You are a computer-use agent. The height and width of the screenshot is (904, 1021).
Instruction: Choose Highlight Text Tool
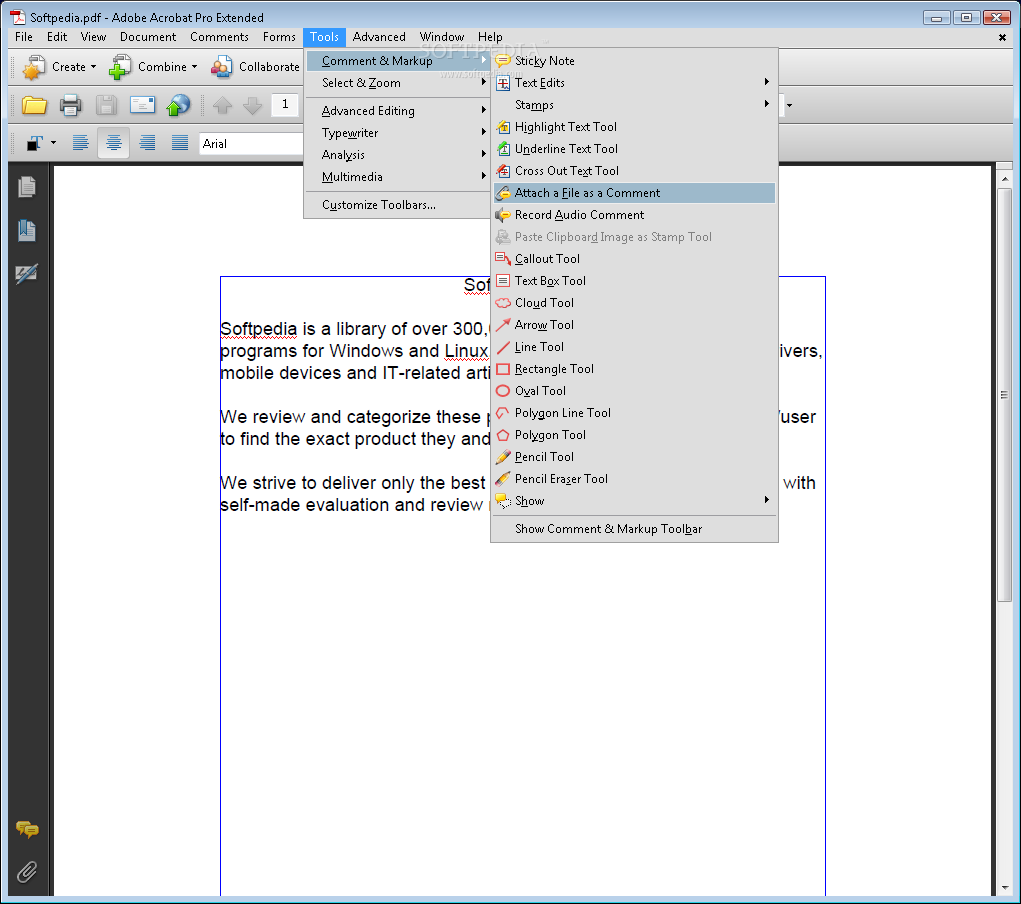click(634, 127)
